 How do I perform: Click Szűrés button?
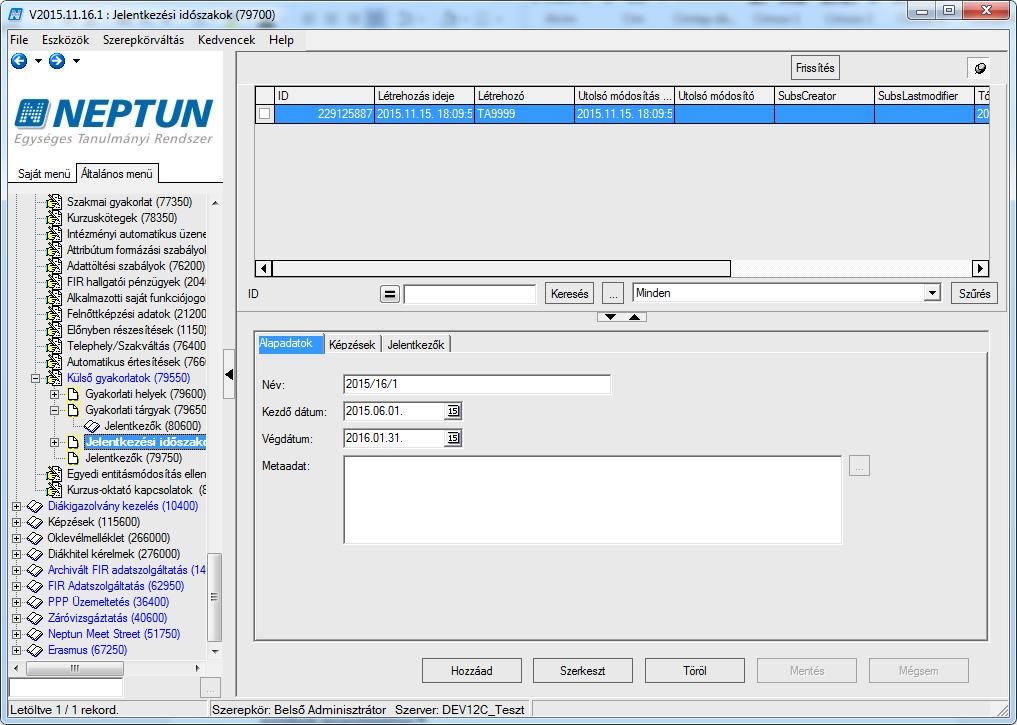pos(974,294)
